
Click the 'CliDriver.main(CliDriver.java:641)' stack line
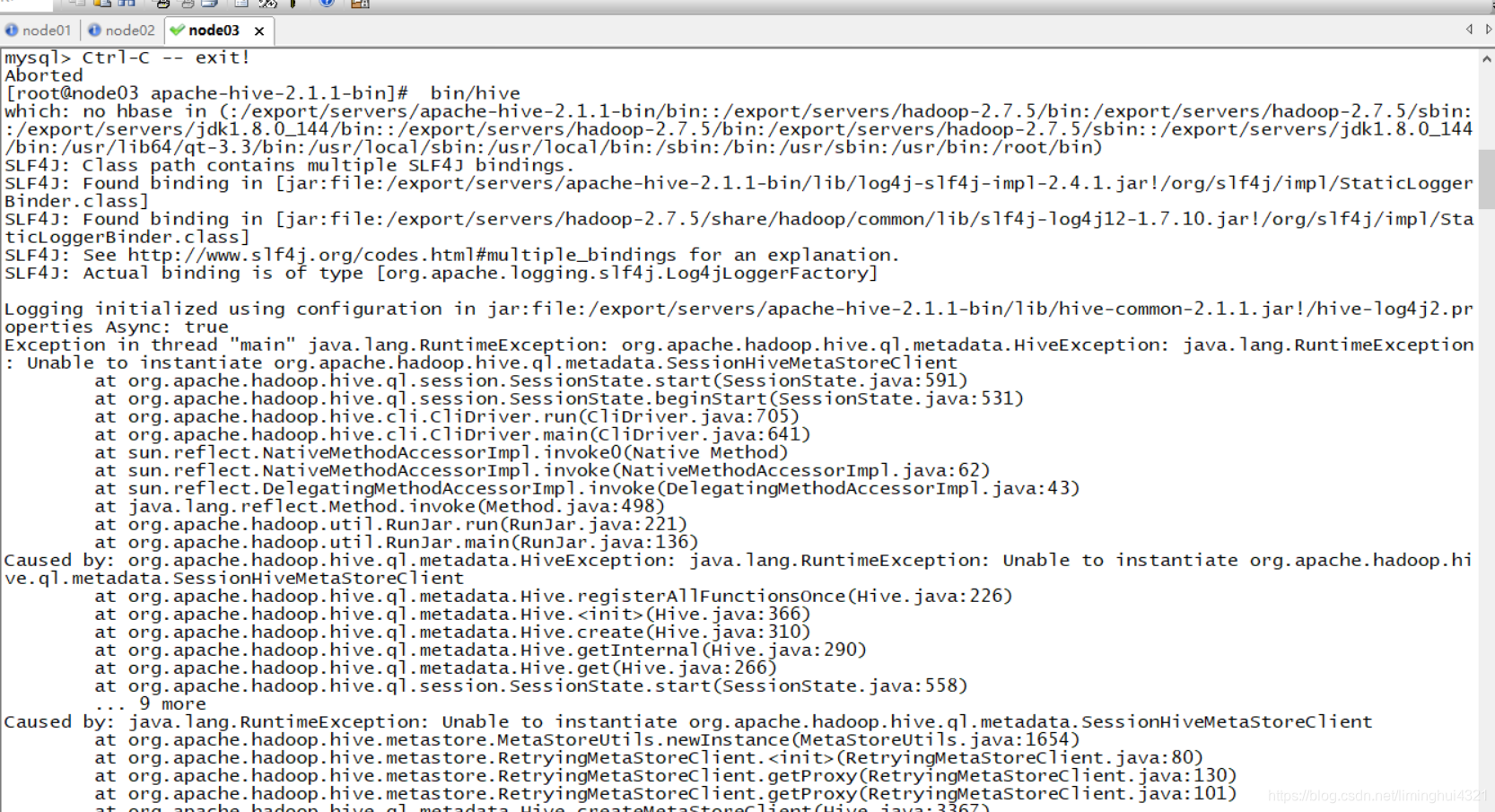click(452, 434)
